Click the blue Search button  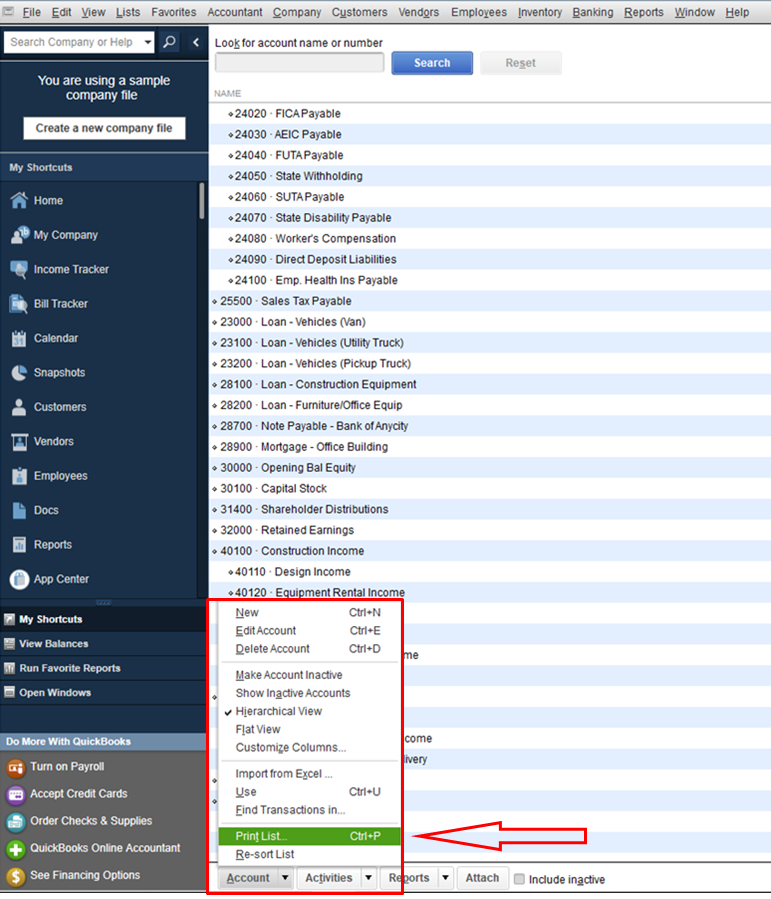tap(432, 63)
